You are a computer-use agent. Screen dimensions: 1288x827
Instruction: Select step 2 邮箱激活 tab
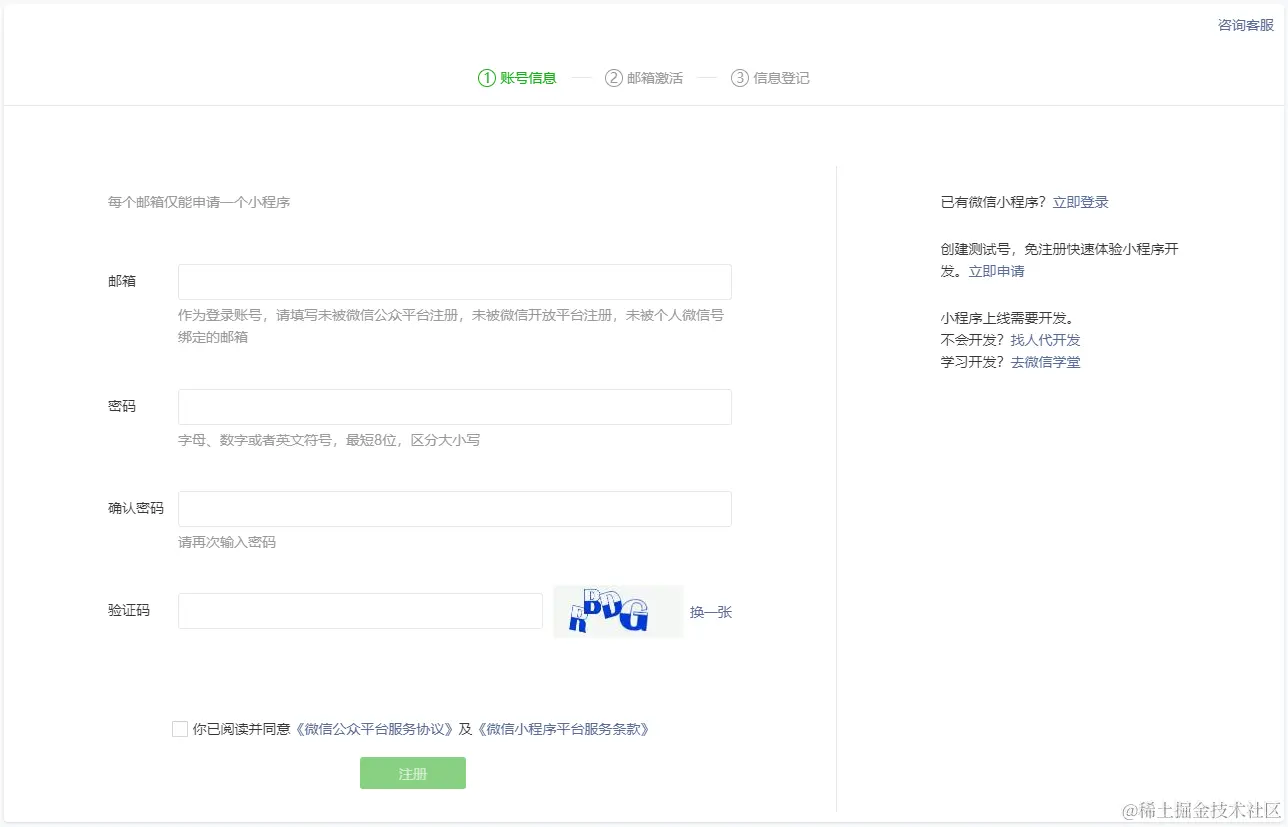click(644, 78)
